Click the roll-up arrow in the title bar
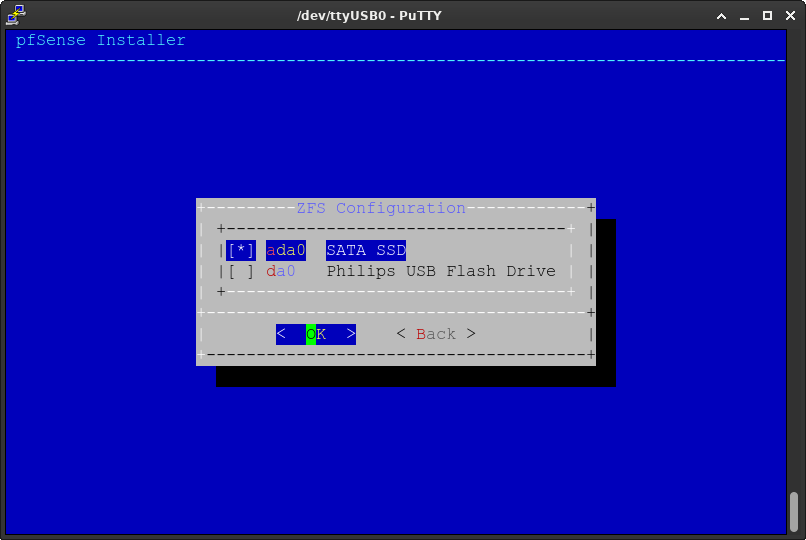Viewport: 806px width, 540px height. (721, 16)
